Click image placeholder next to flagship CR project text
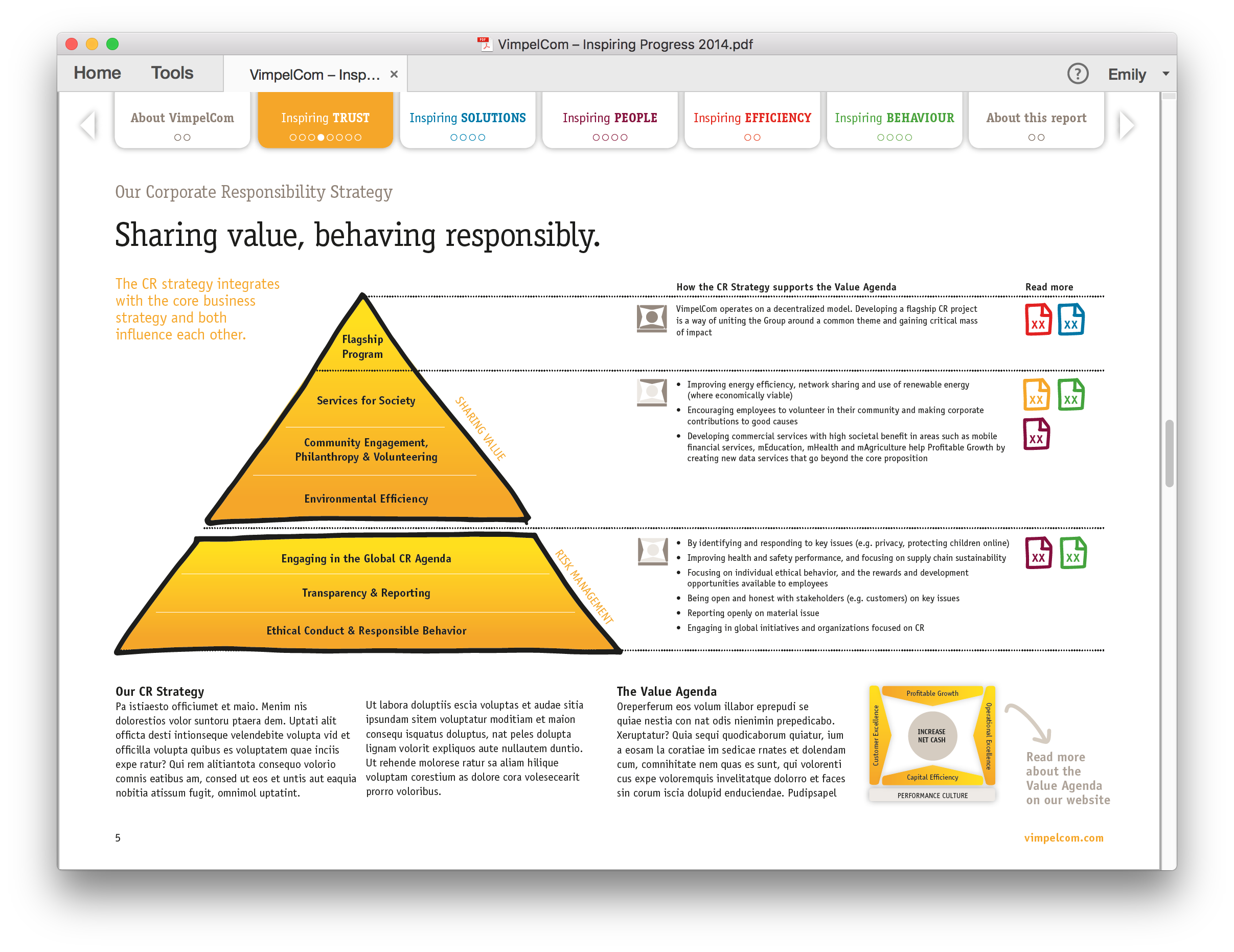1234x952 pixels. point(651,319)
